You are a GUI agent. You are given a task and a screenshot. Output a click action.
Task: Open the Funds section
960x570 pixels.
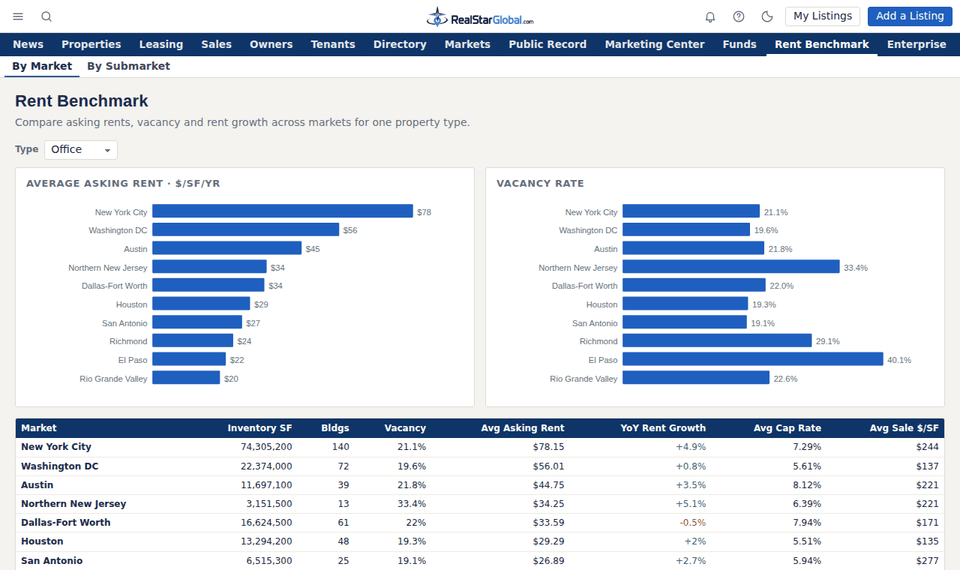[740, 44]
